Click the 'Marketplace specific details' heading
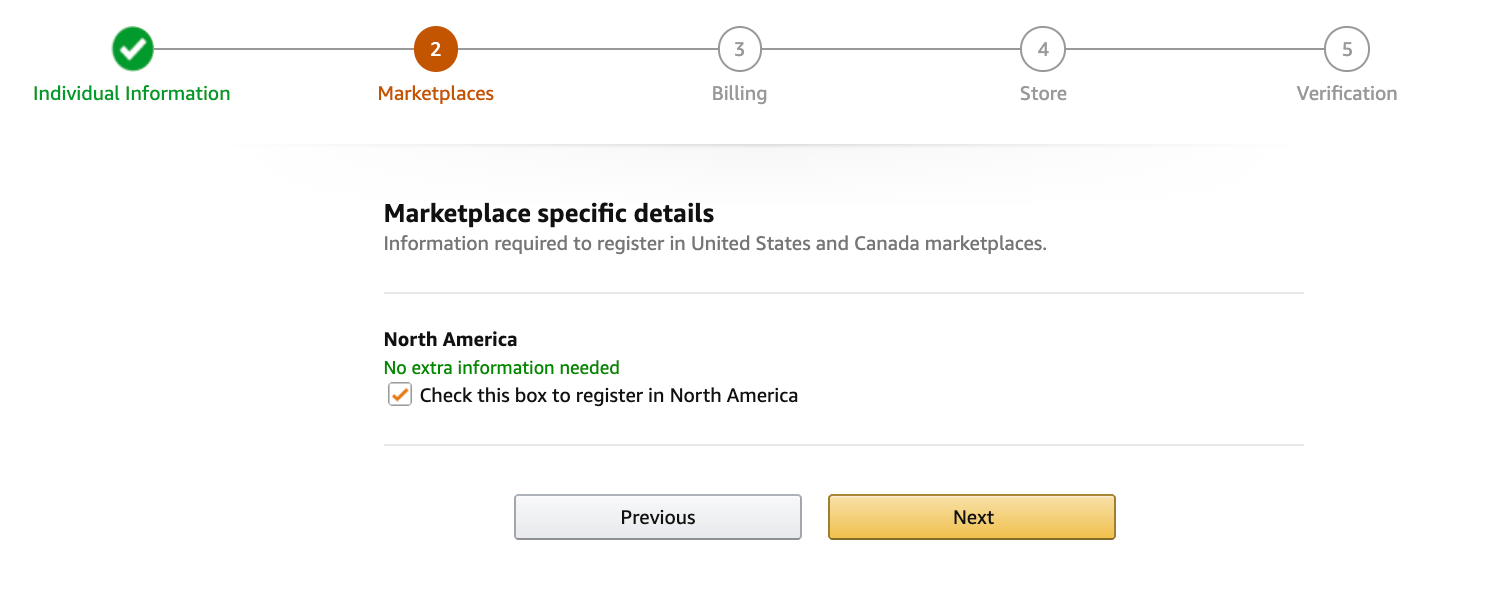 (x=548, y=213)
